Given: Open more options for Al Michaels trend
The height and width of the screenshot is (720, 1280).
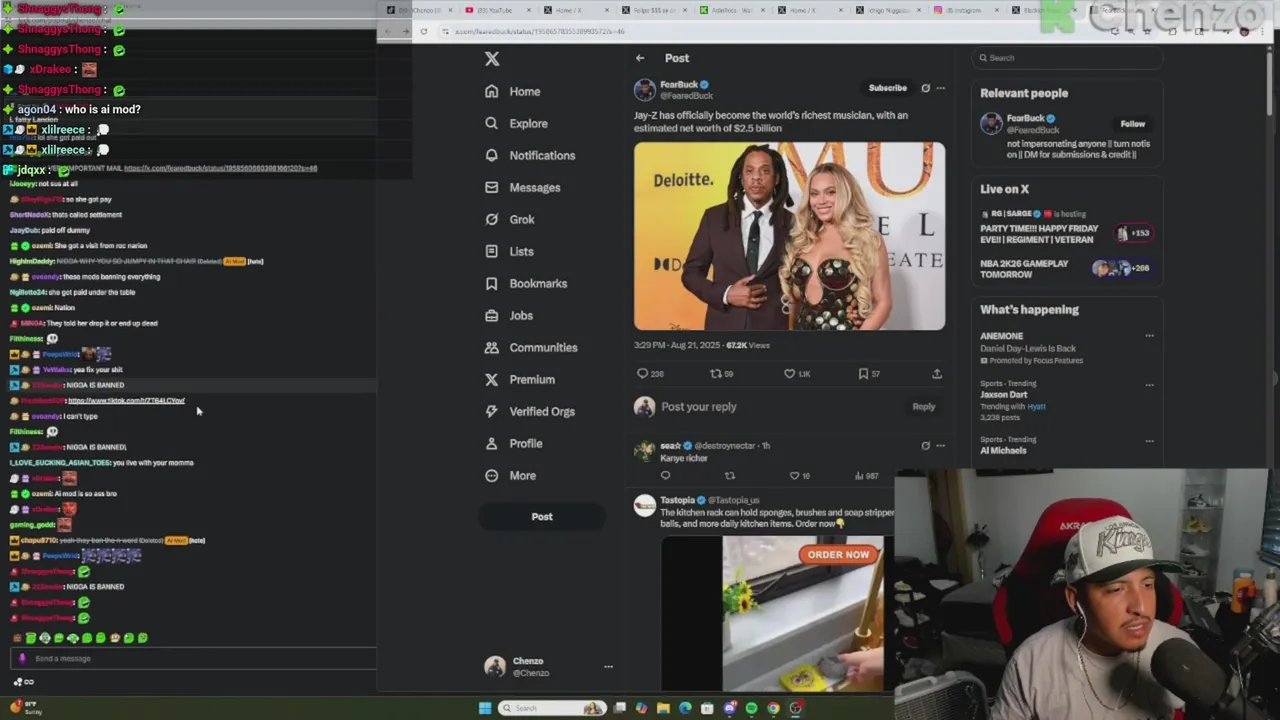Looking at the screenshot, I should pos(1149,440).
